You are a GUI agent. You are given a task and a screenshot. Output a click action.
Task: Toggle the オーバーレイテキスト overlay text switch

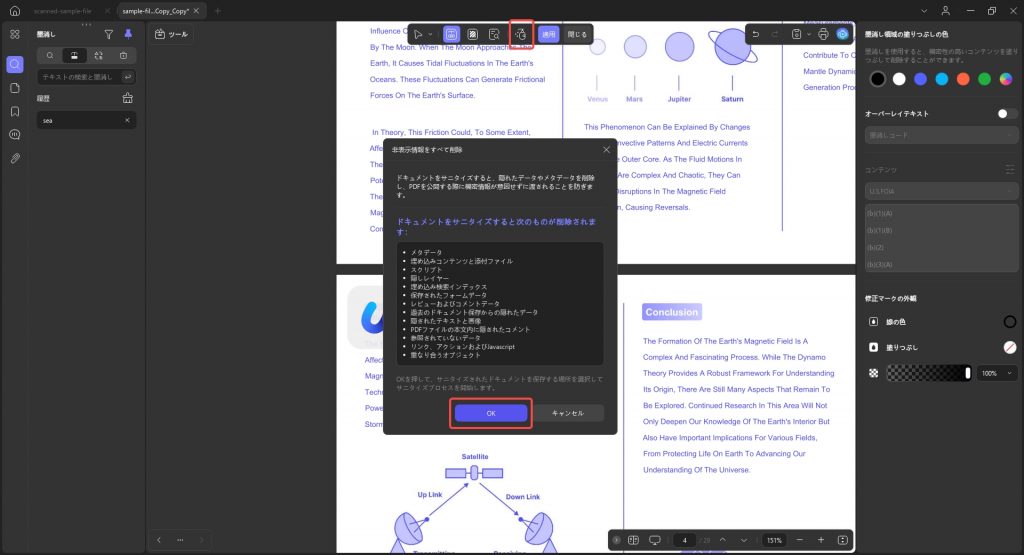point(1006,114)
